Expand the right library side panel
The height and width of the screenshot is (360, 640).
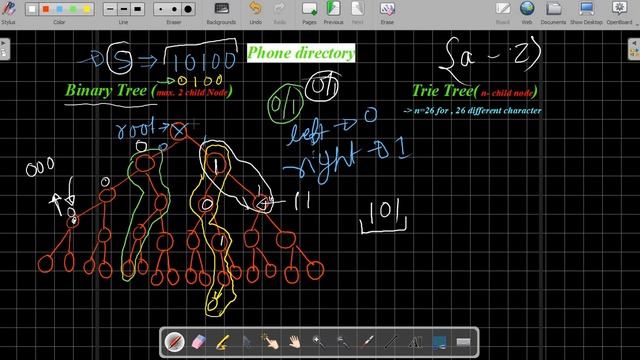[x=634, y=49]
